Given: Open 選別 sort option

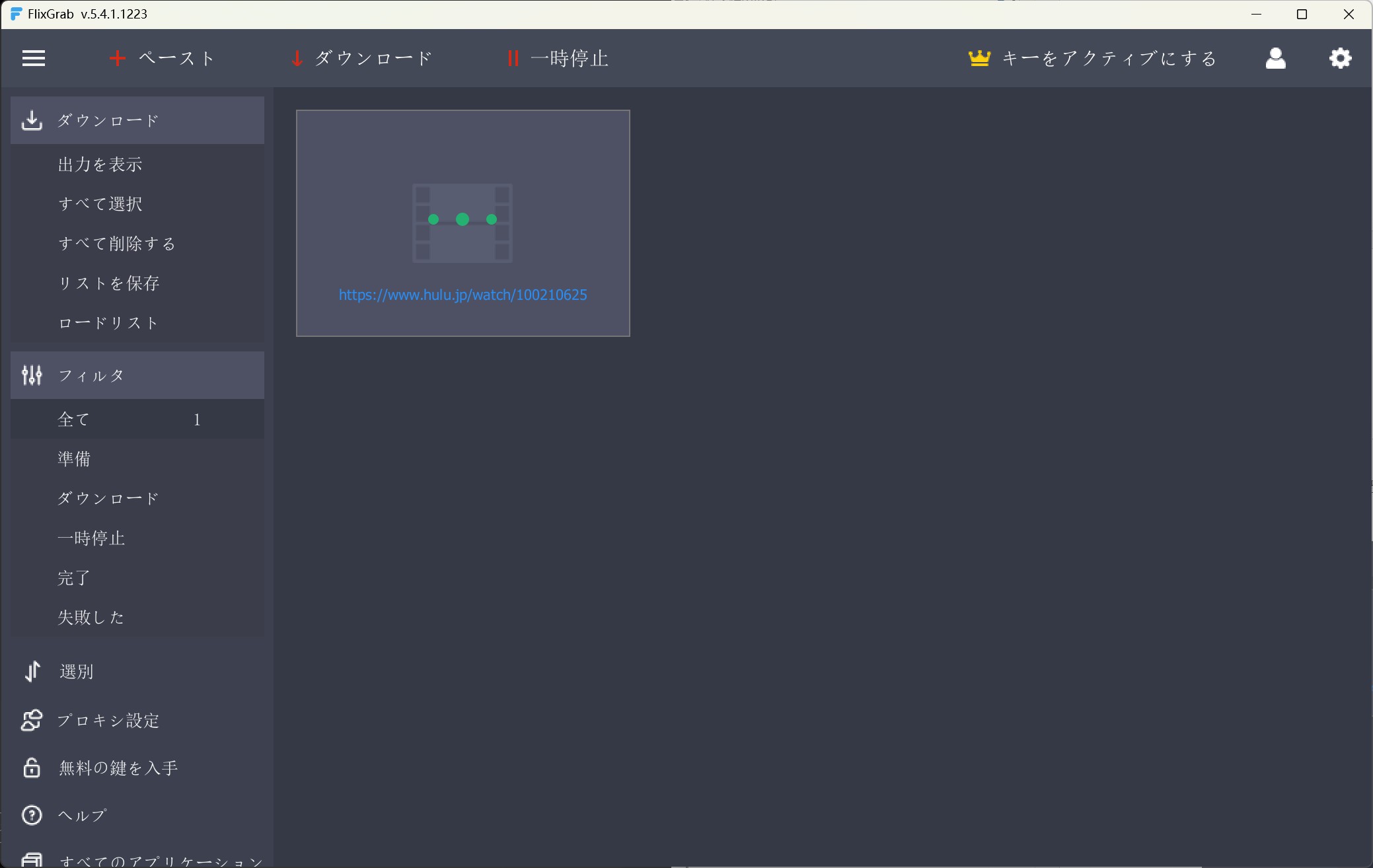Looking at the screenshot, I should click(x=137, y=671).
